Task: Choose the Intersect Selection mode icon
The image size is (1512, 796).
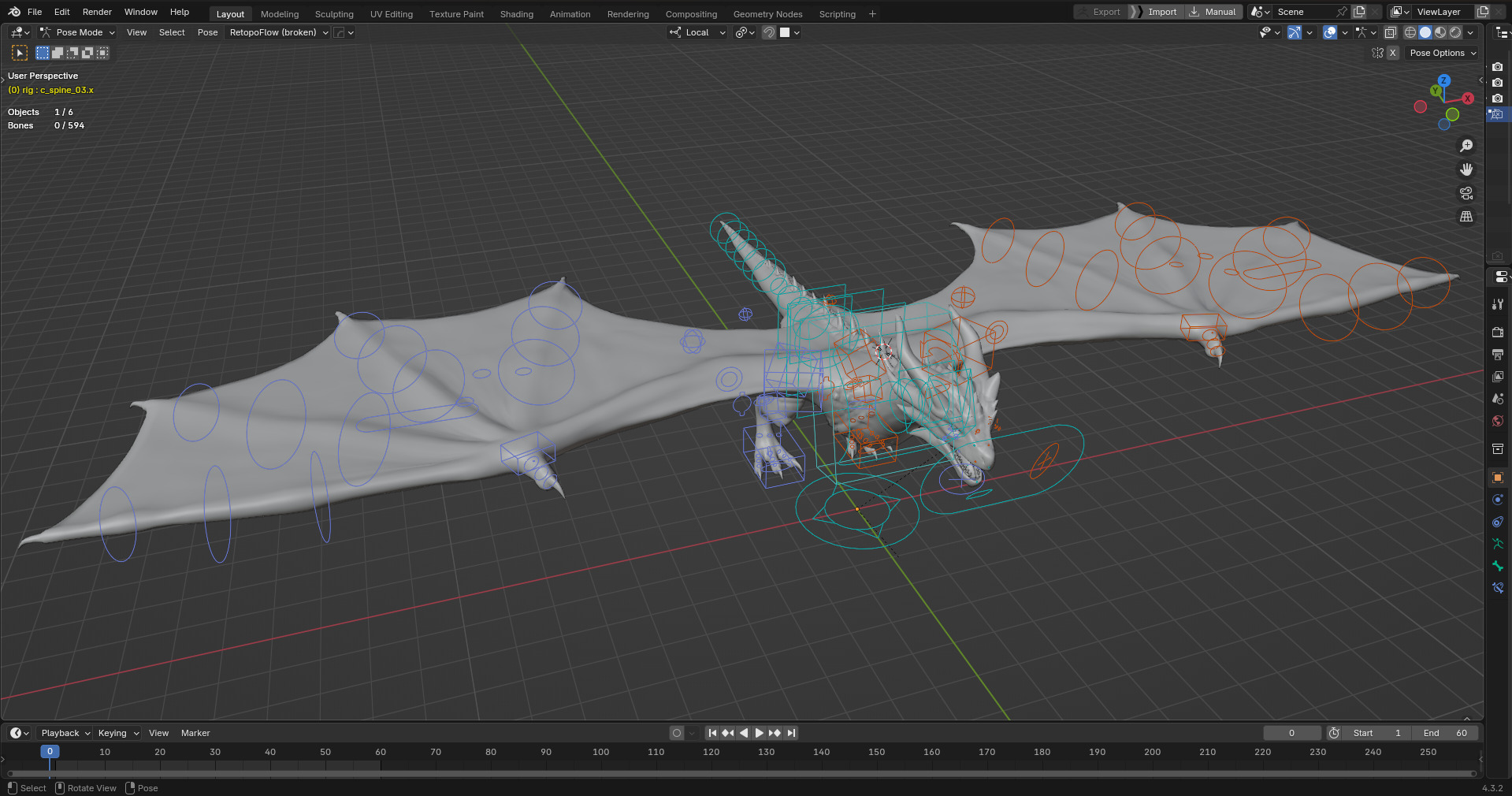Action: pos(102,53)
